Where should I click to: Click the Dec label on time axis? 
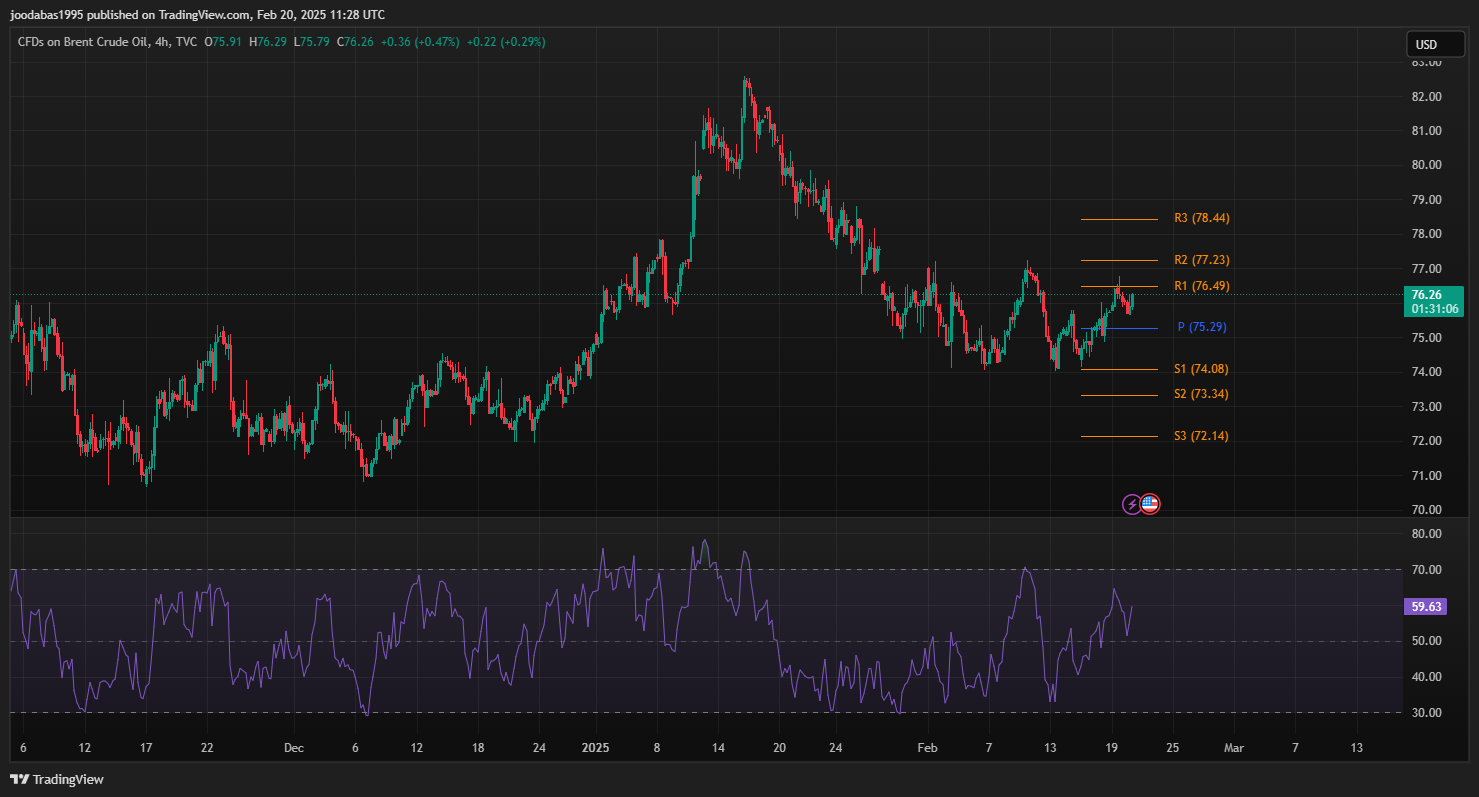tap(293, 748)
